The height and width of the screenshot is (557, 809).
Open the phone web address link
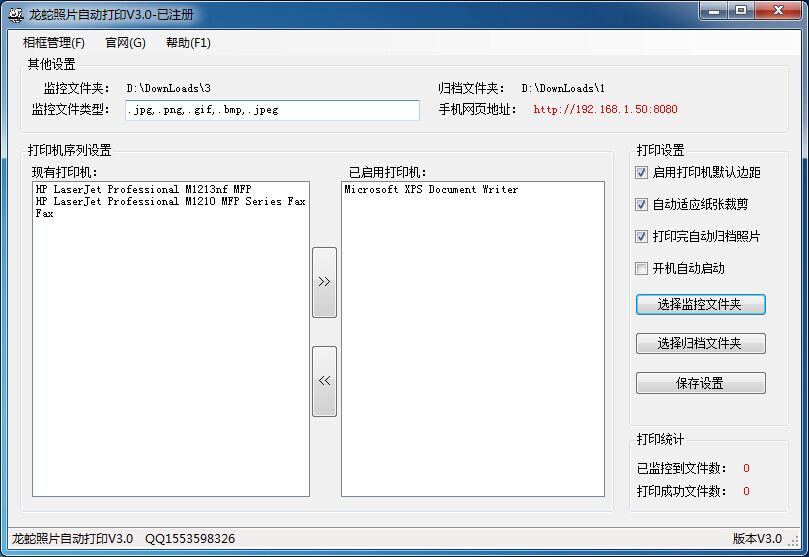pyautogui.click(x=605, y=110)
